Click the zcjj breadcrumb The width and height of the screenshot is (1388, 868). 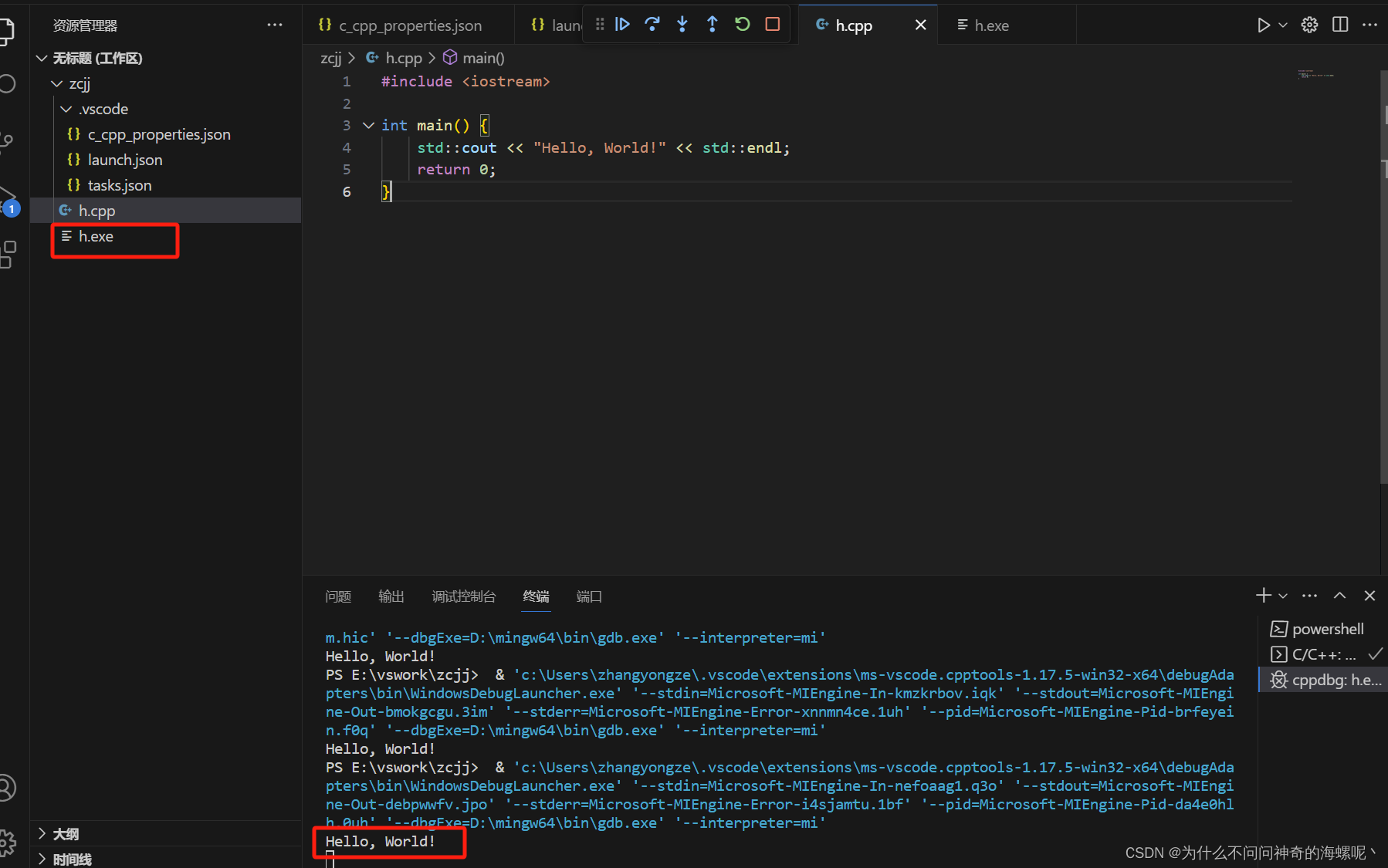point(330,58)
